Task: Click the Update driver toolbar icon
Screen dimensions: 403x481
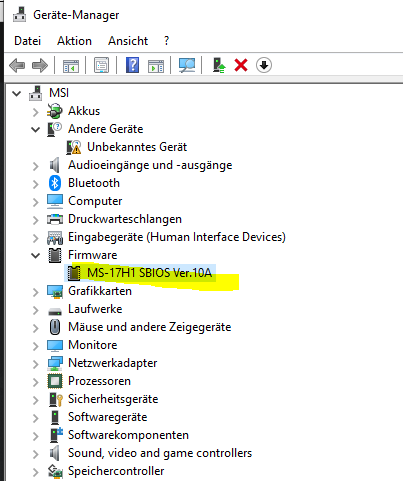Action: pyautogui.click(x=219, y=65)
